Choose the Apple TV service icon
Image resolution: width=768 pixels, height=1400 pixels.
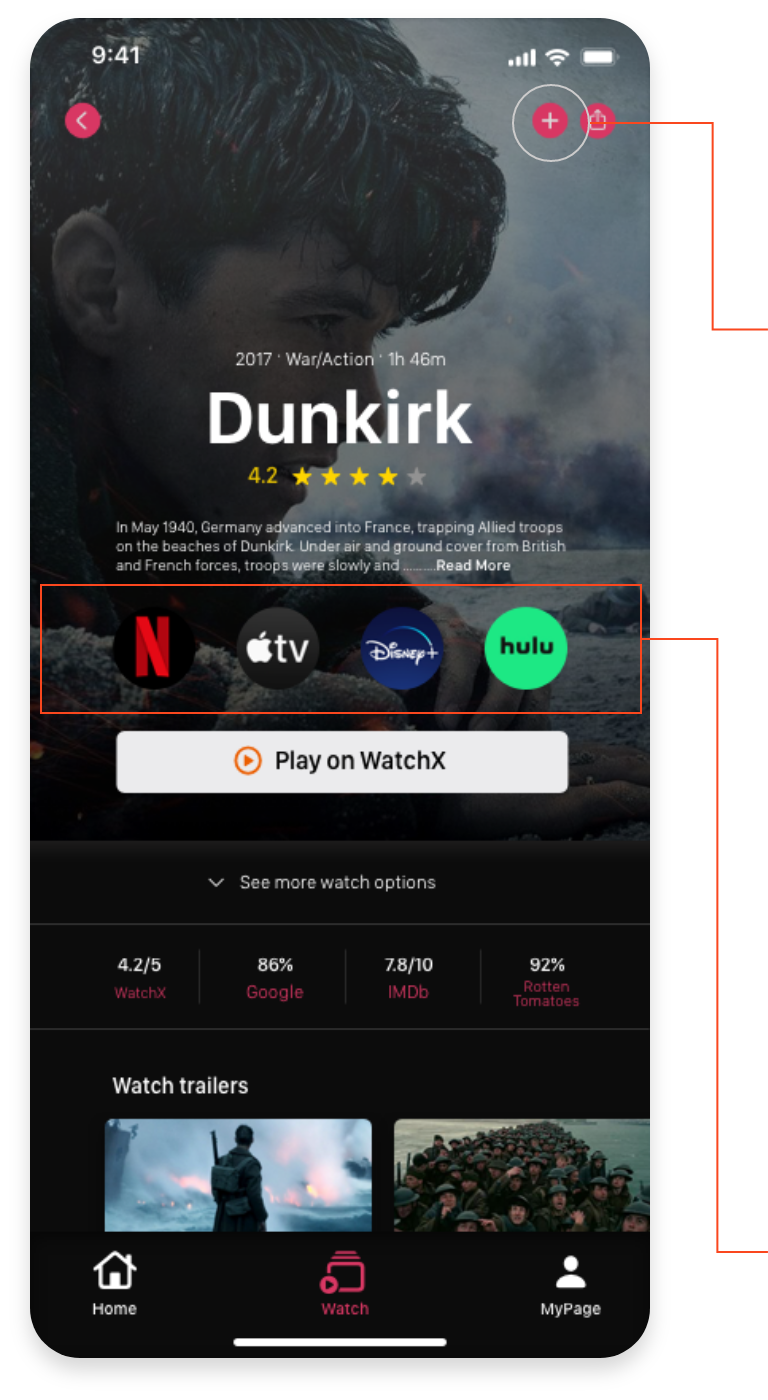[x=278, y=648]
